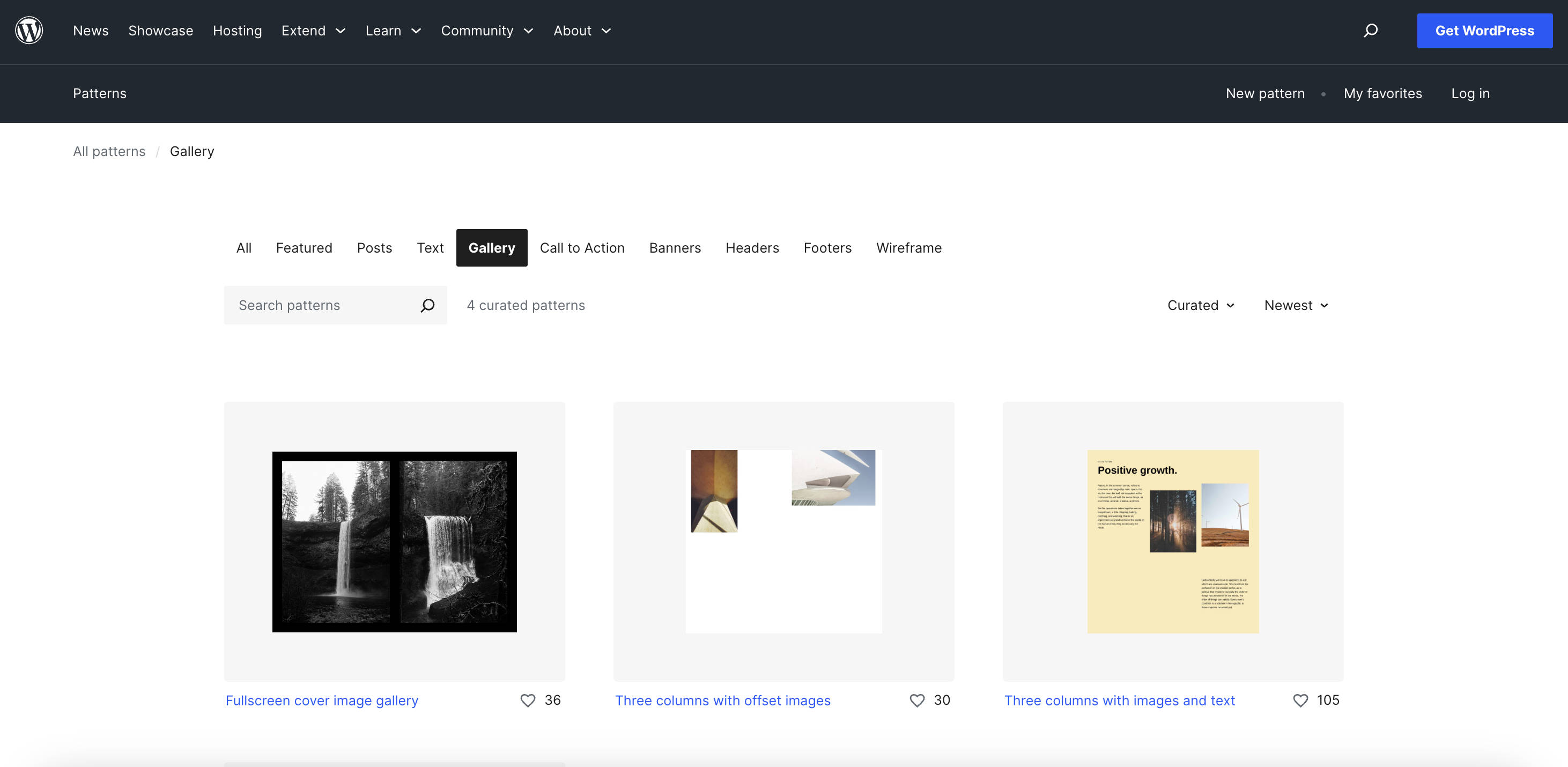Viewport: 1568px width, 767px height.
Task: Select the All category tab
Action: pyautogui.click(x=244, y=248)
